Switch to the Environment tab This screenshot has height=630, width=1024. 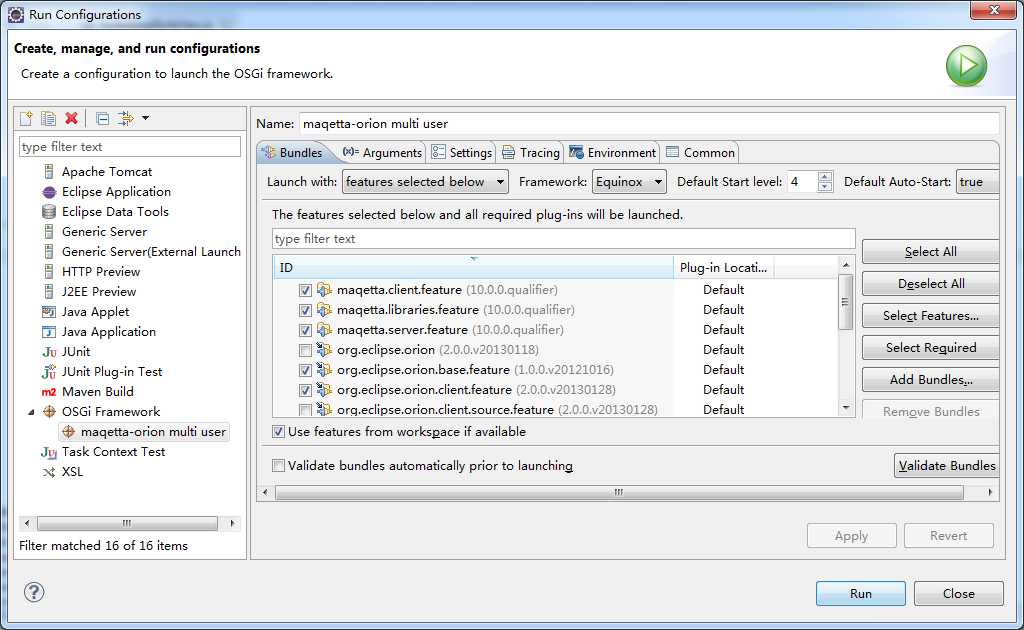coord(612,152)
